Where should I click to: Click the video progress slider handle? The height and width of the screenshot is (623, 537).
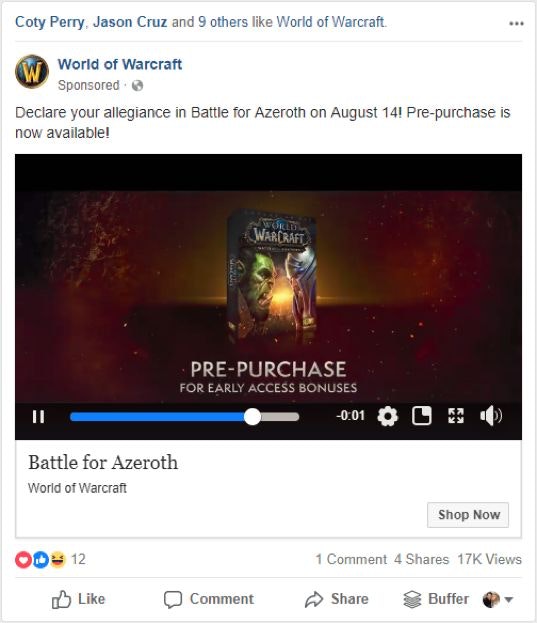[x=252, y=417]
